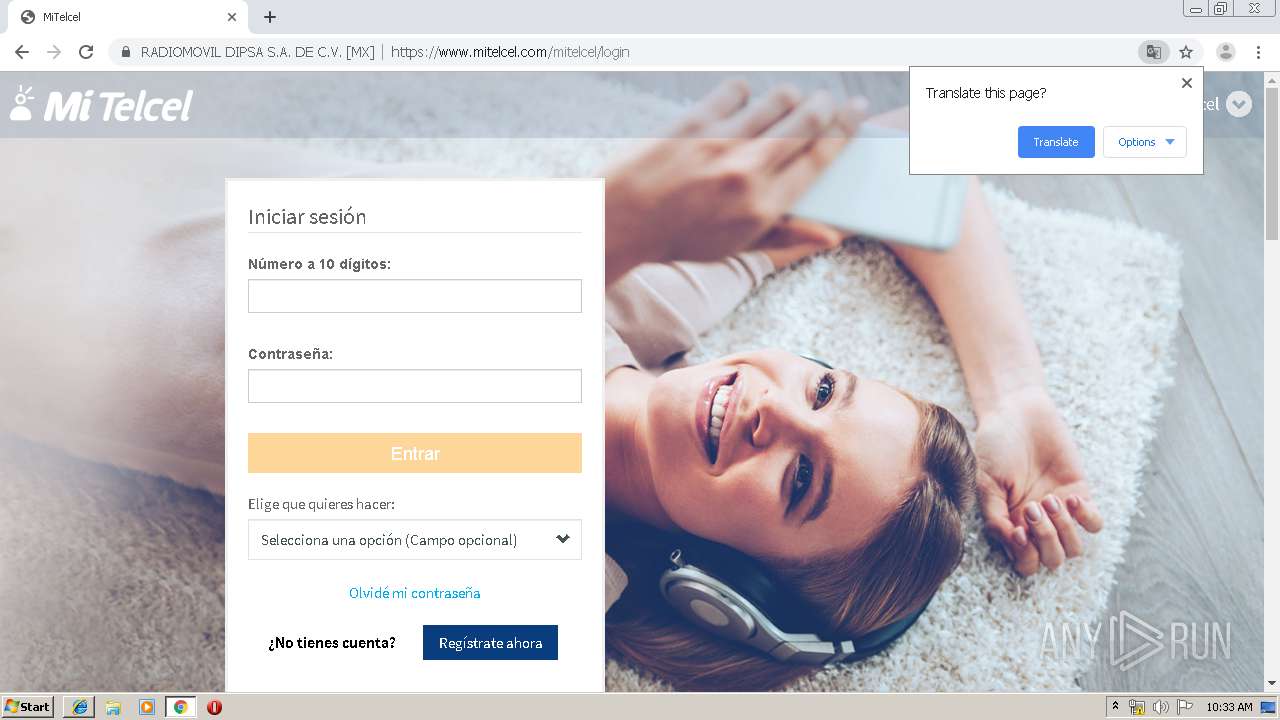Click the browser forward arrow
Viewport: 1280px width, 720px height.
(54, 52)
